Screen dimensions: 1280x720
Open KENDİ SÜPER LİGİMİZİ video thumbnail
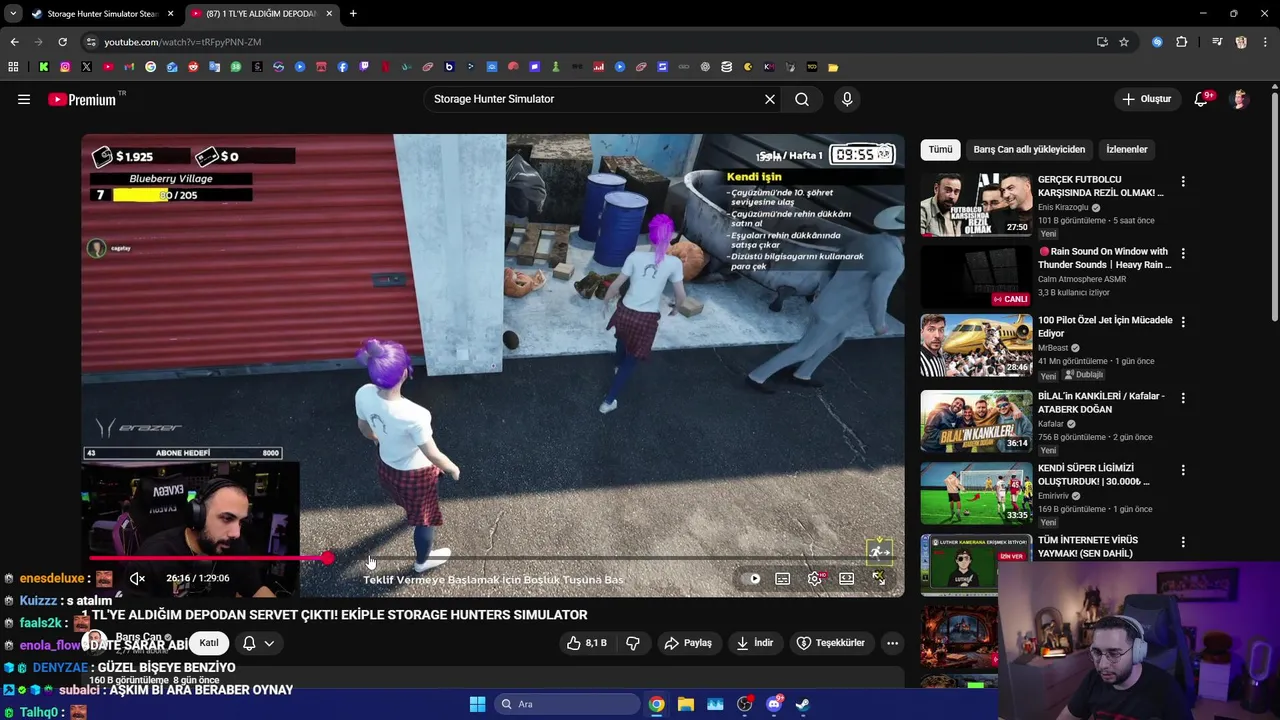976,493
